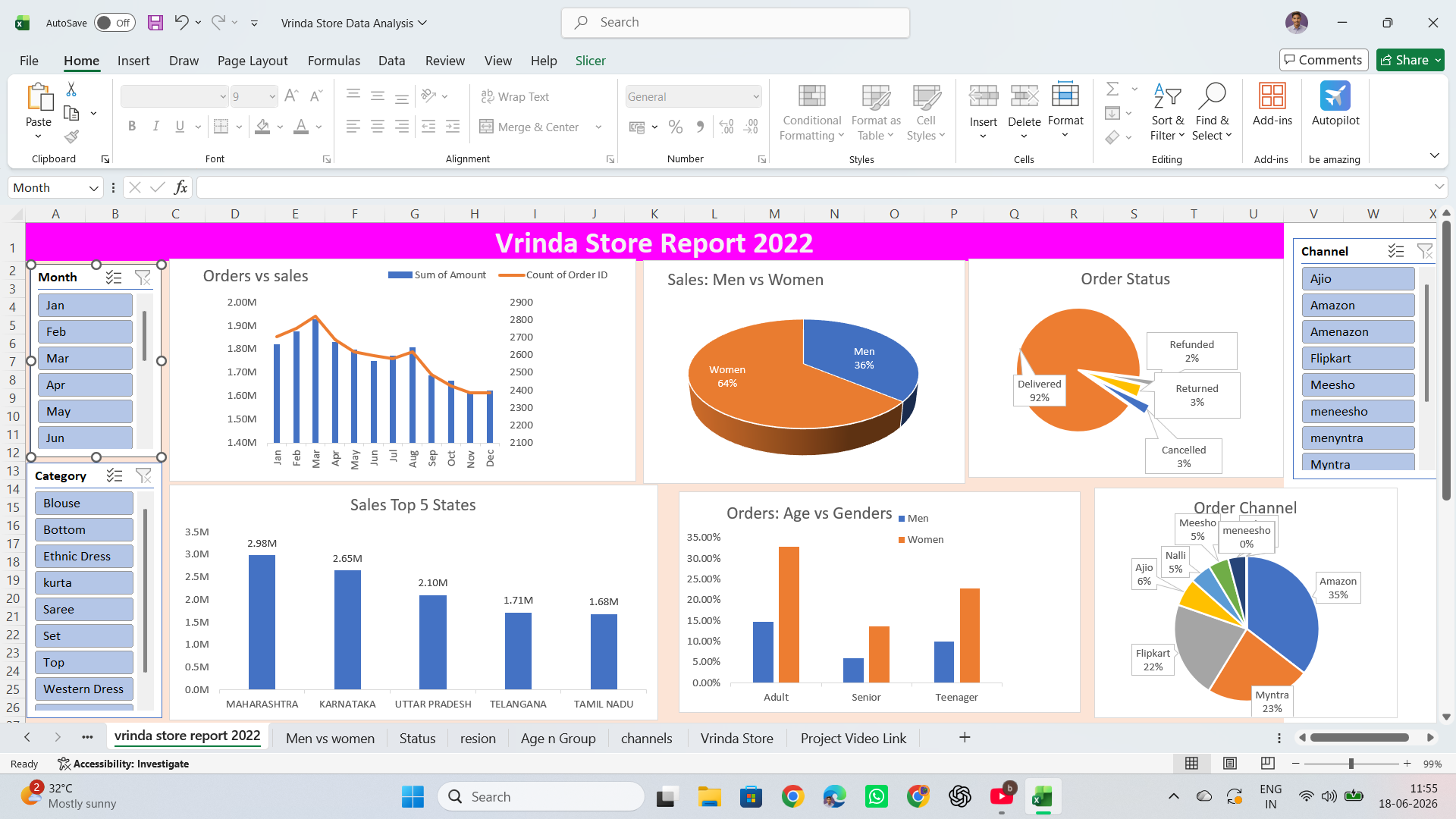Open the Paste options dropdown arrow
Image resolution: width=1456 pixels, height=819 pixels.
pyautogui.click(x=39, y=136)
